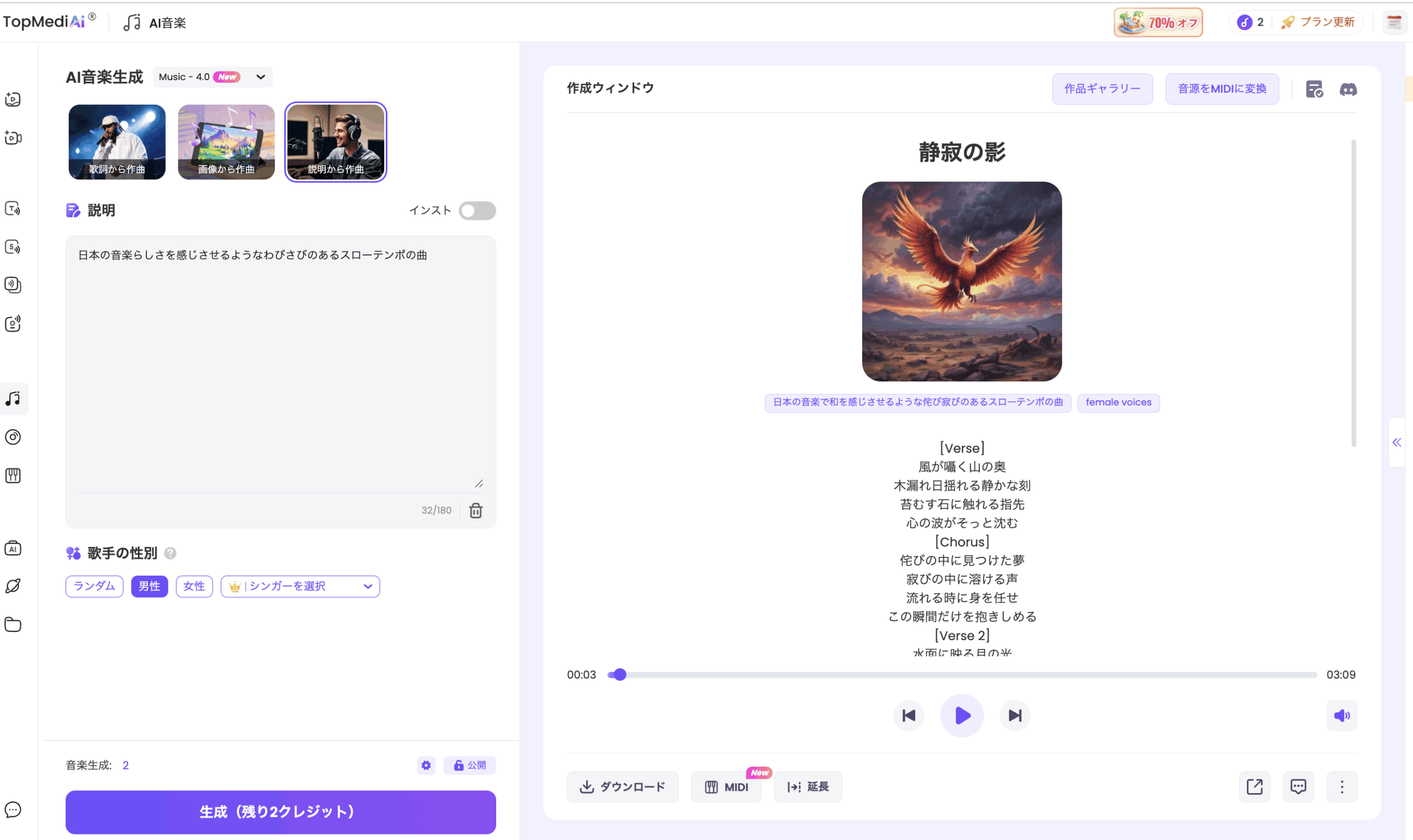1413x840 pixels.
Task: Collapse the side panel with double chevron
Action: pyautogui.click(x=1396, y=442)
